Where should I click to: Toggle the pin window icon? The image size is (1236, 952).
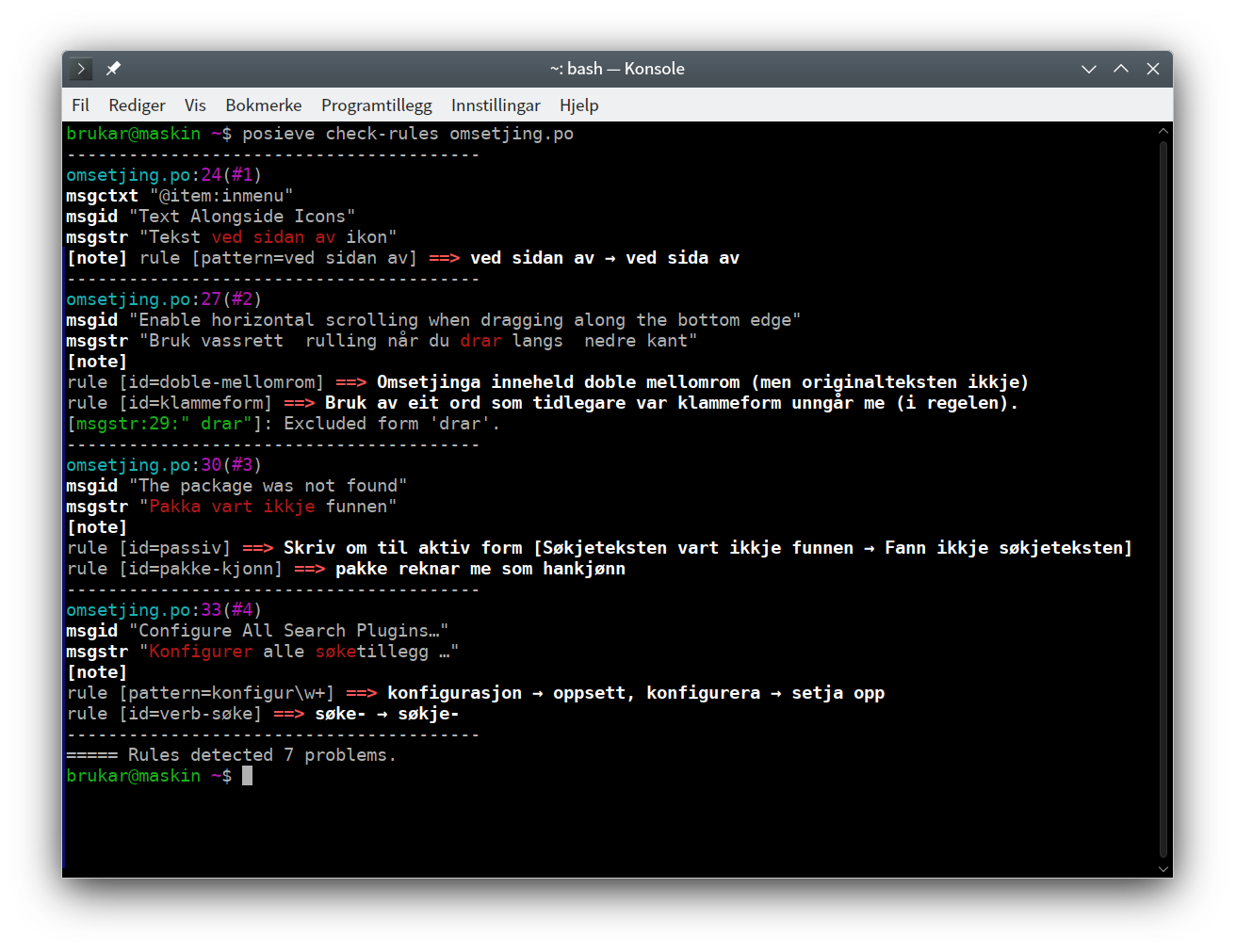point(113,69)
